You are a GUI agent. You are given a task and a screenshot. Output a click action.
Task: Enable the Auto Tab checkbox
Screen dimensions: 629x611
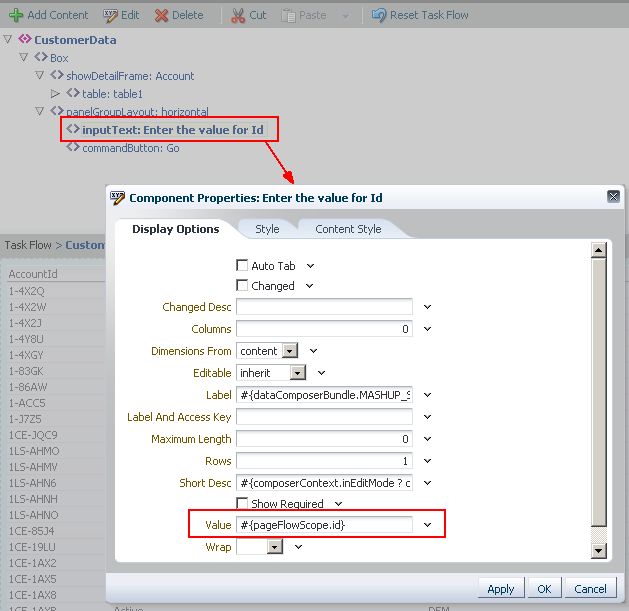(242, 265)
